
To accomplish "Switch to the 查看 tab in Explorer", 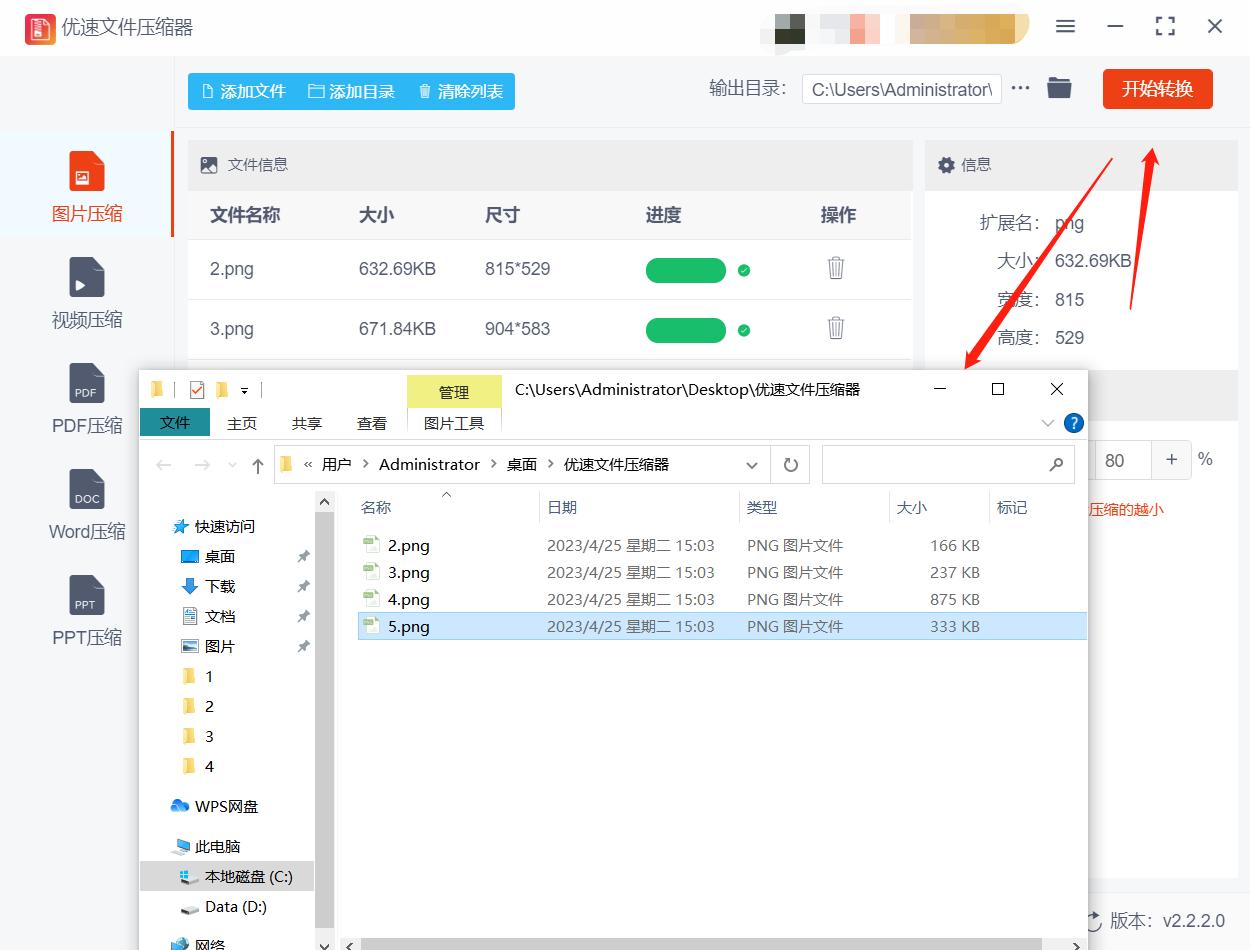I will point(370,423).
